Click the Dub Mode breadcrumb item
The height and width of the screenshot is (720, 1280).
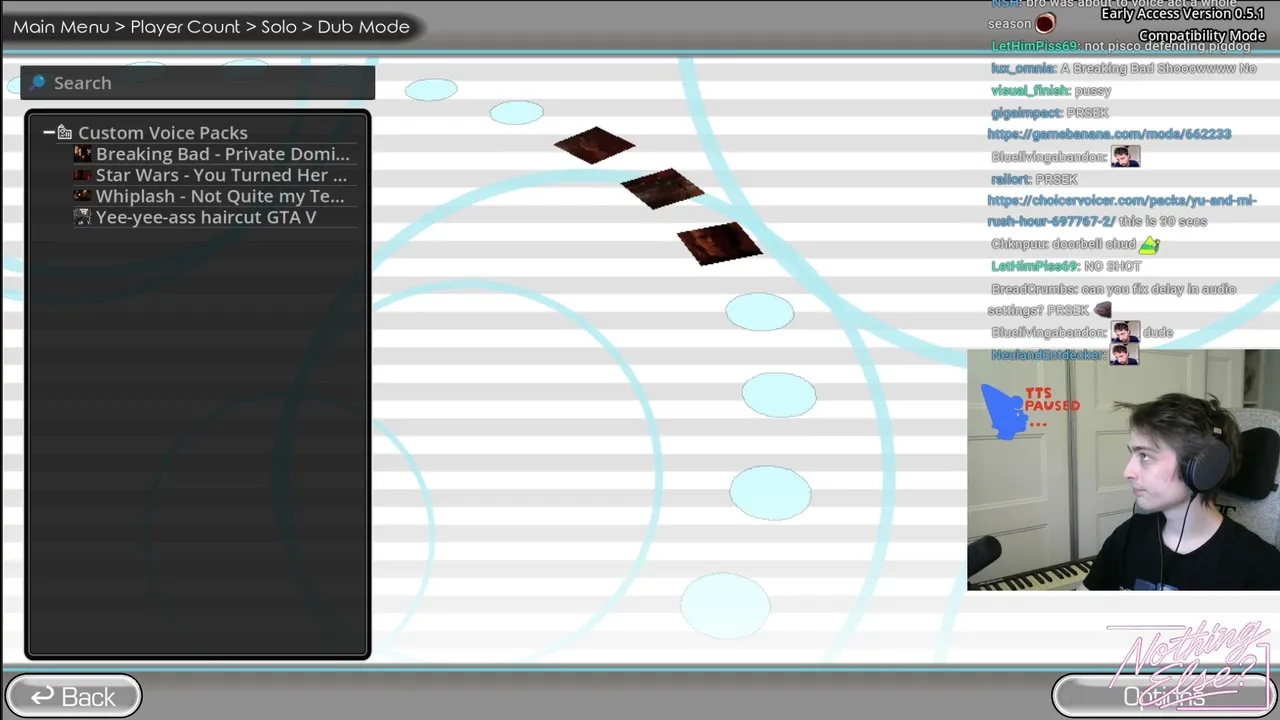tap(363, 27)
